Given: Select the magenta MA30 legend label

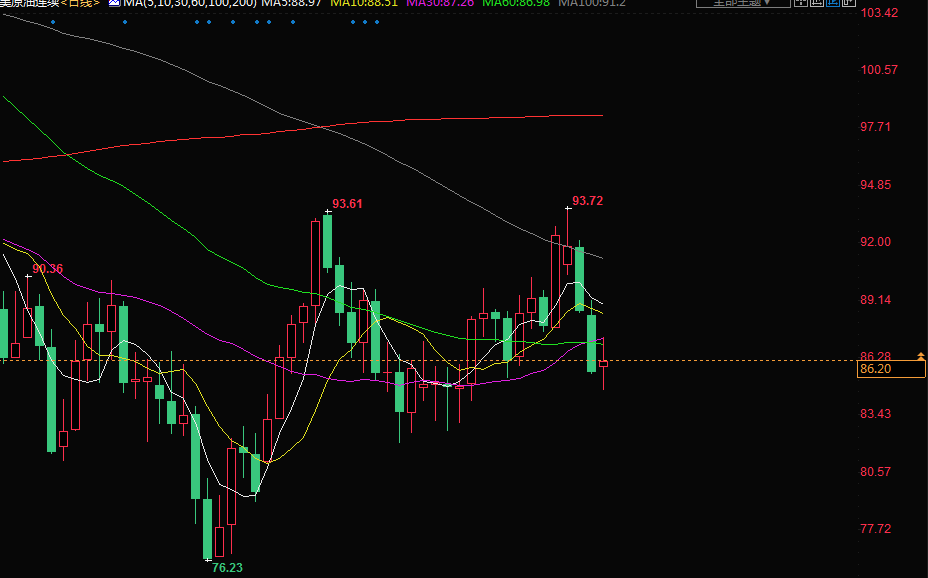Looking at the screenshot, I should click(x=440, y=3).
